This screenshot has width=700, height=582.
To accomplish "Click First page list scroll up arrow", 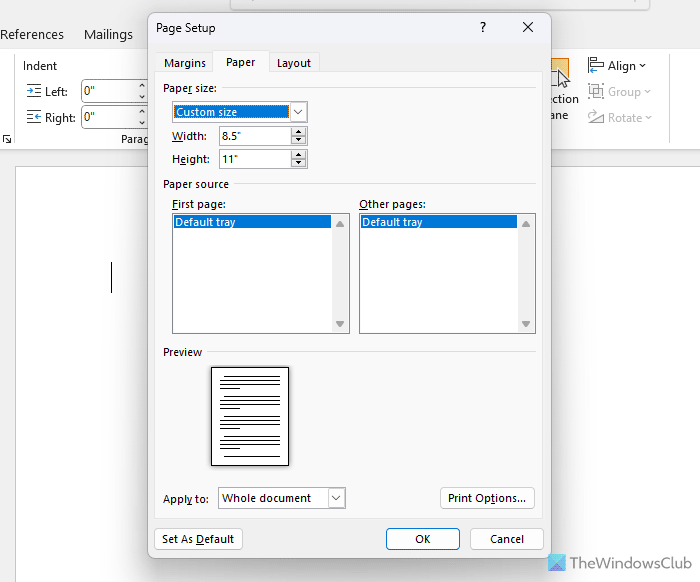I will 340,224.
